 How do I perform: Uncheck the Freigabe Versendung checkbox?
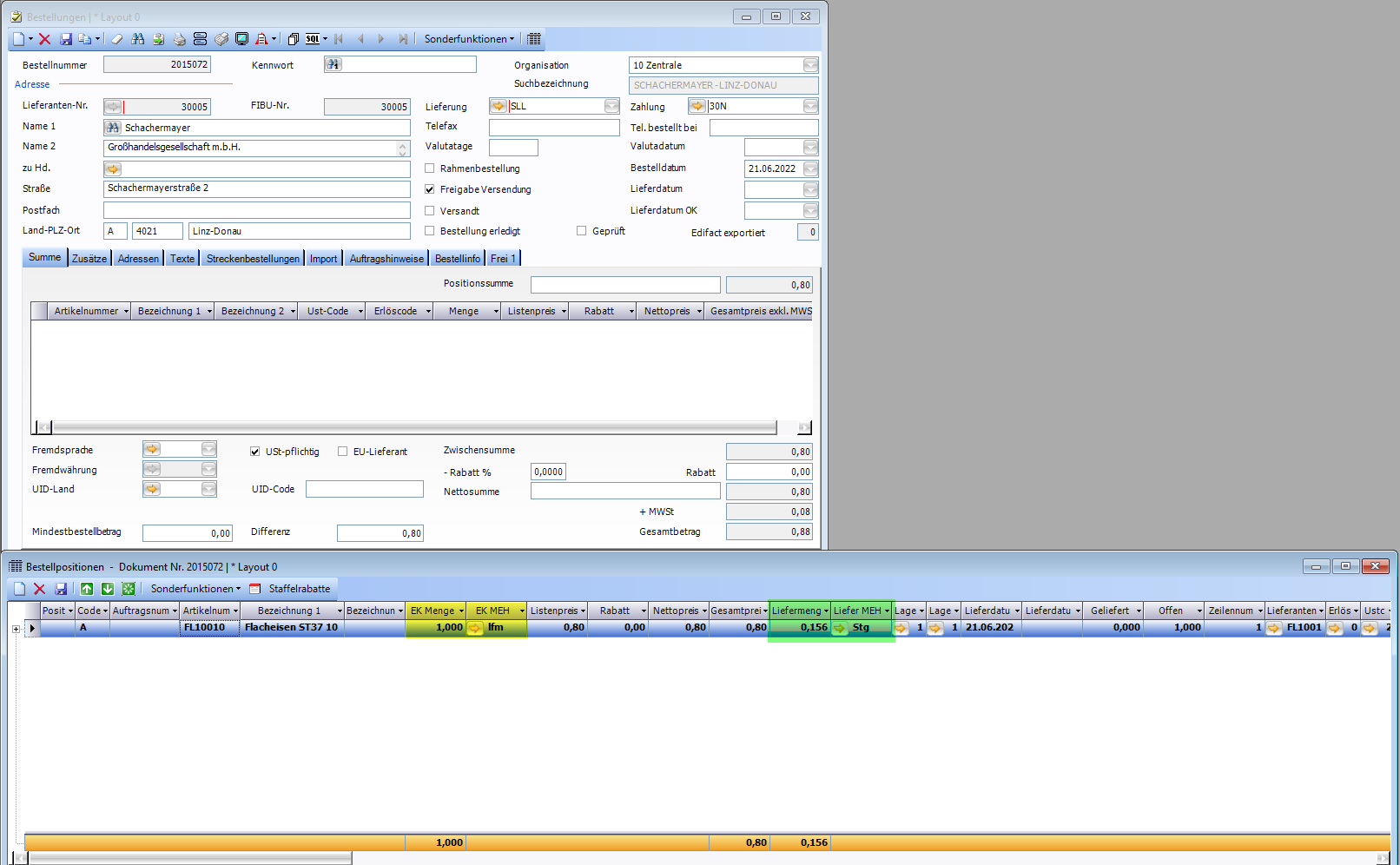tap(430, 189)
